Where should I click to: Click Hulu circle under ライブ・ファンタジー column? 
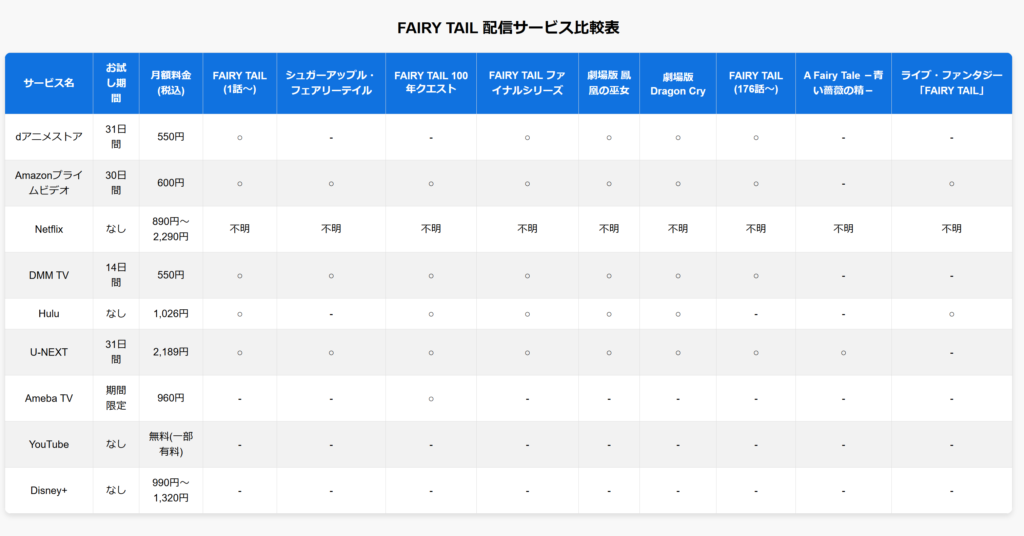(x=952, y=315)
